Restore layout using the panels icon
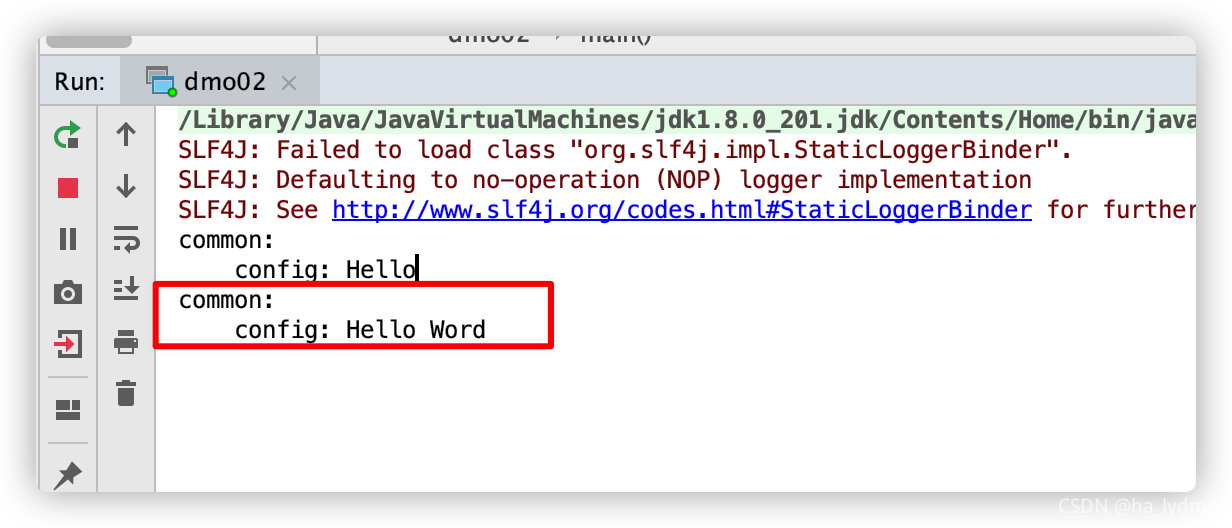This screenshot has width=1232, height=528. [x=67, y=409]
